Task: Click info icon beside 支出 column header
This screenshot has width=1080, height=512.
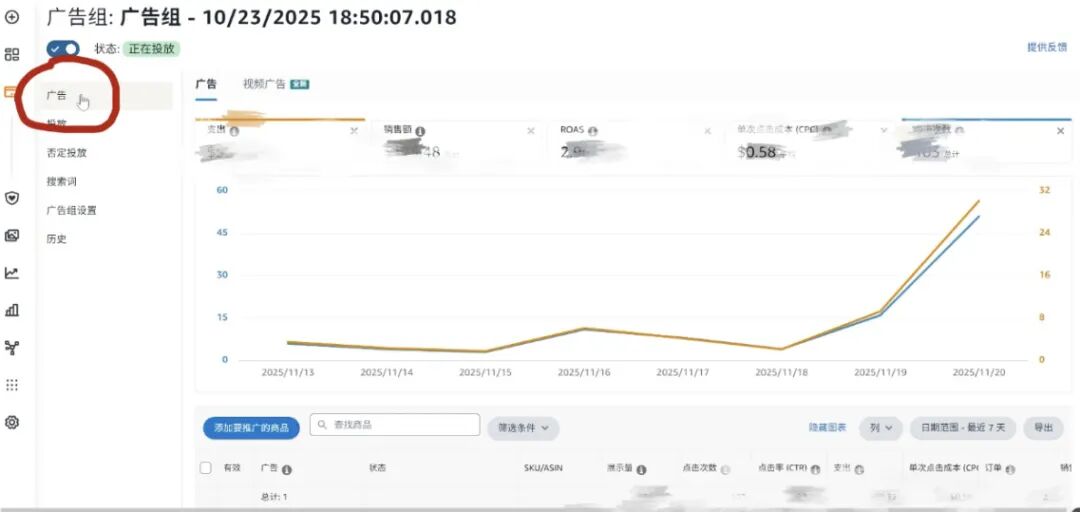Action: 859,469
